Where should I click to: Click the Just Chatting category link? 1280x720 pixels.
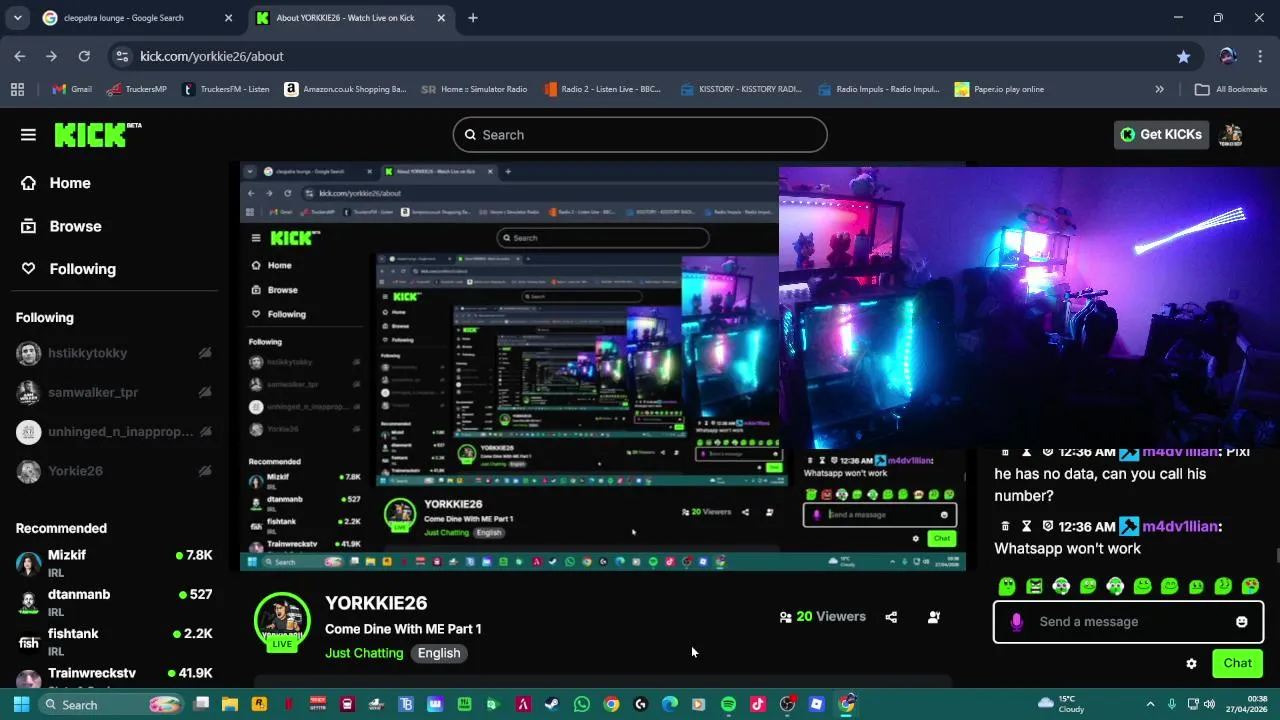(x=364, y=653)
